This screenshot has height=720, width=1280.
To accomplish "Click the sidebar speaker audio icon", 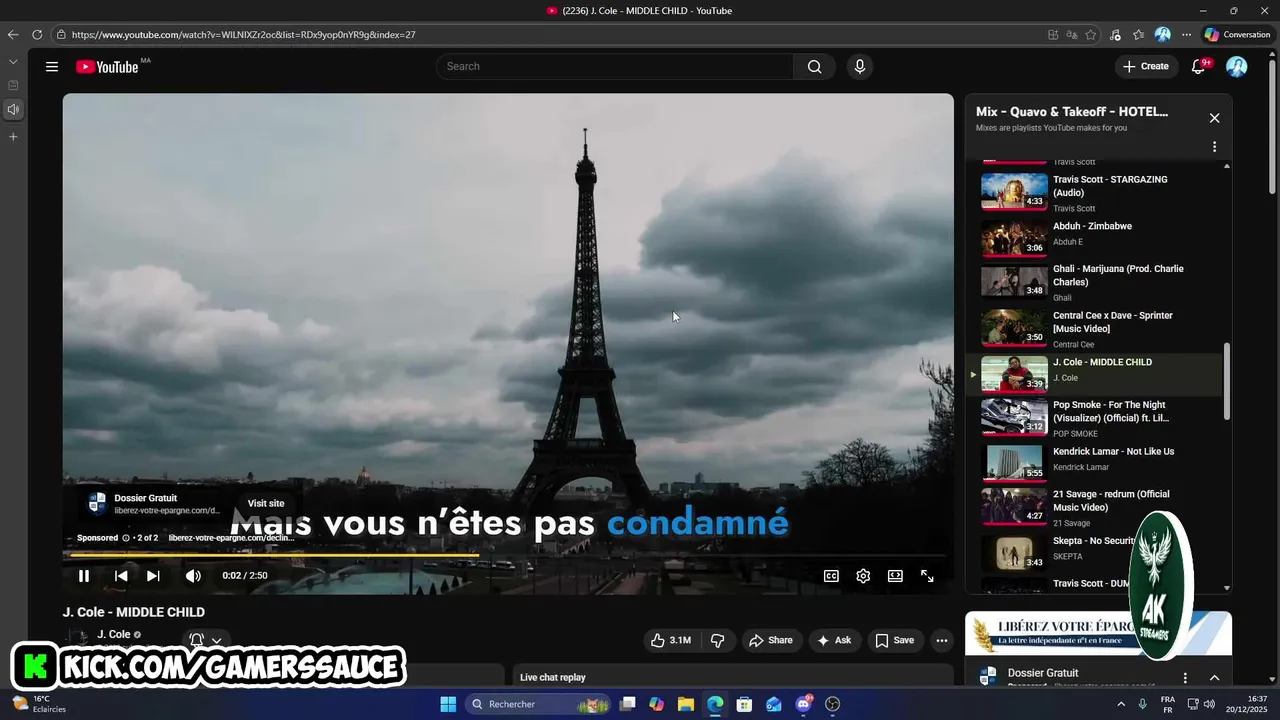I will 13,109.
